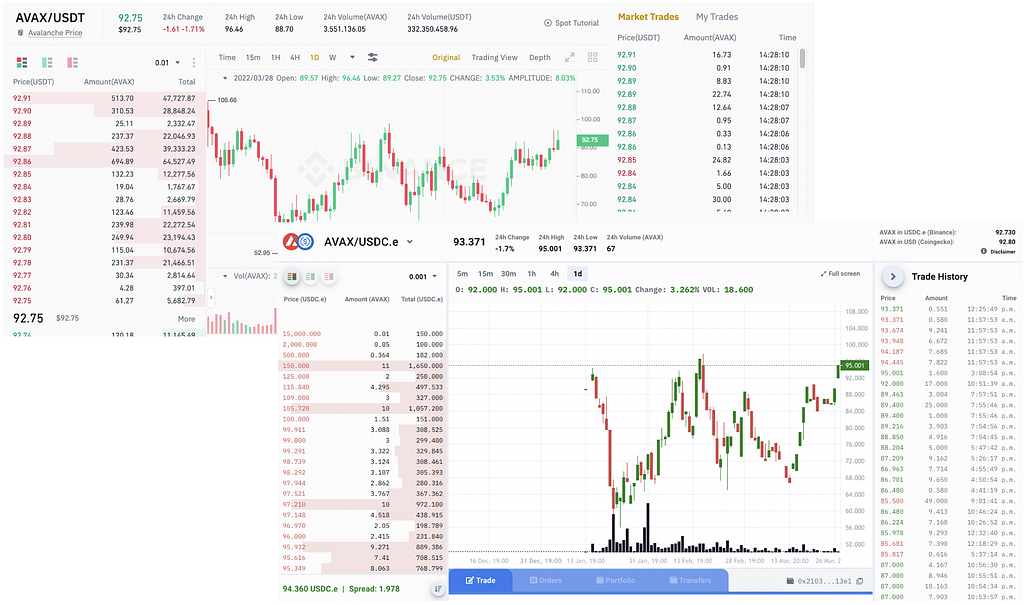Open the Market Trades tab

coord(648,17)
